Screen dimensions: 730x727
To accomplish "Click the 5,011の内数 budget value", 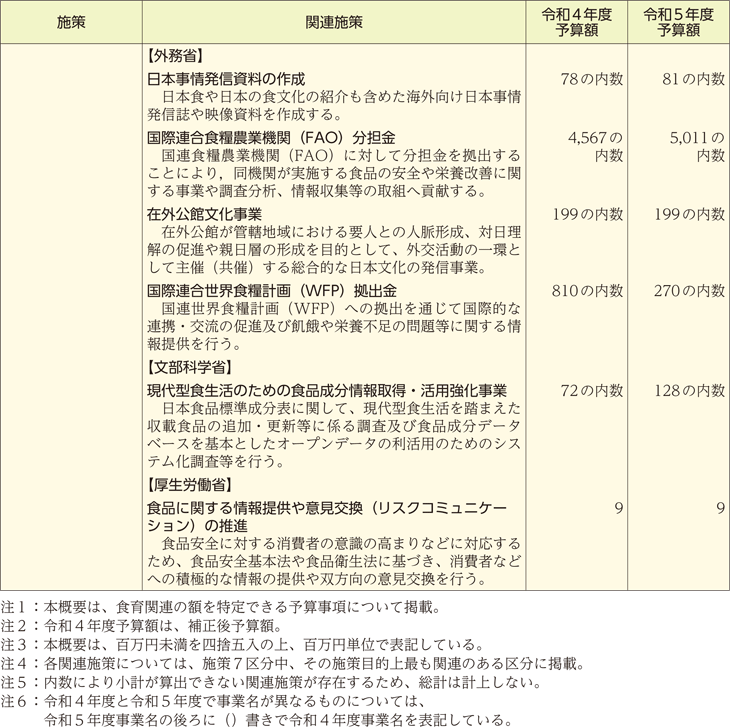I will (x=697, y=146).
